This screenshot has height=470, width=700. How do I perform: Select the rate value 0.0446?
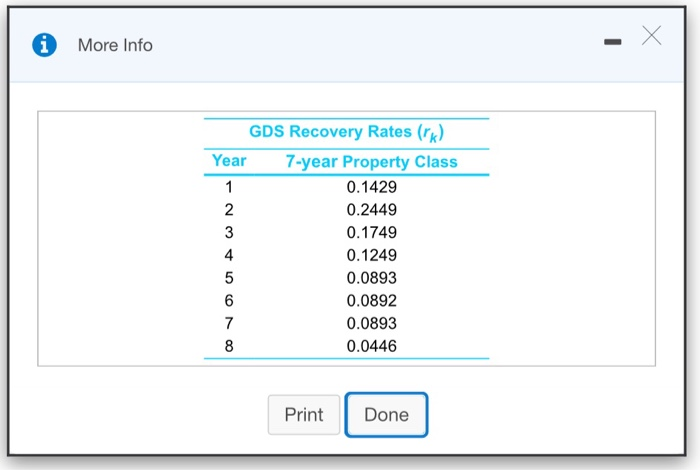click(x=371, y=346)
